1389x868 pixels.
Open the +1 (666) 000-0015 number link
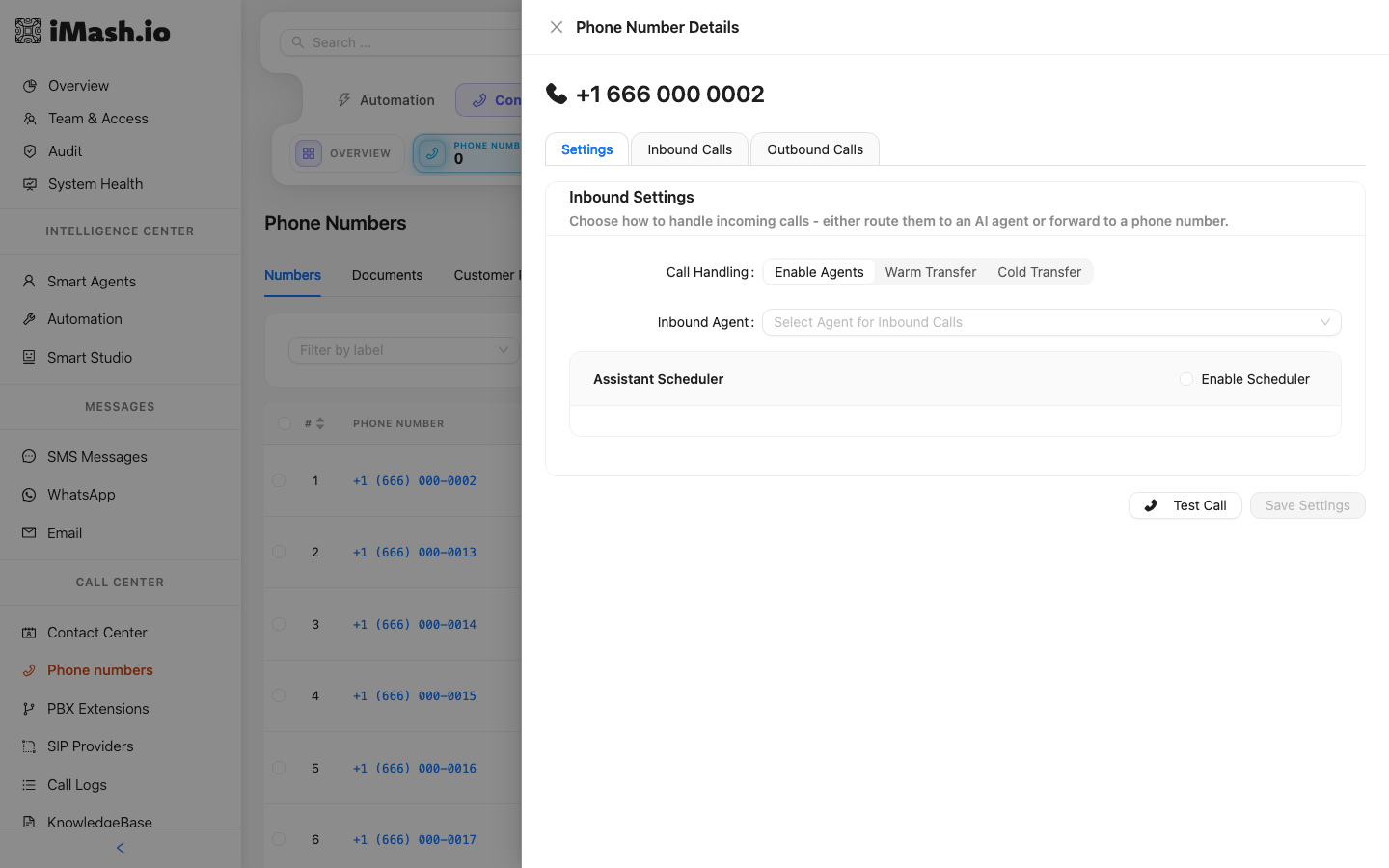415,695
